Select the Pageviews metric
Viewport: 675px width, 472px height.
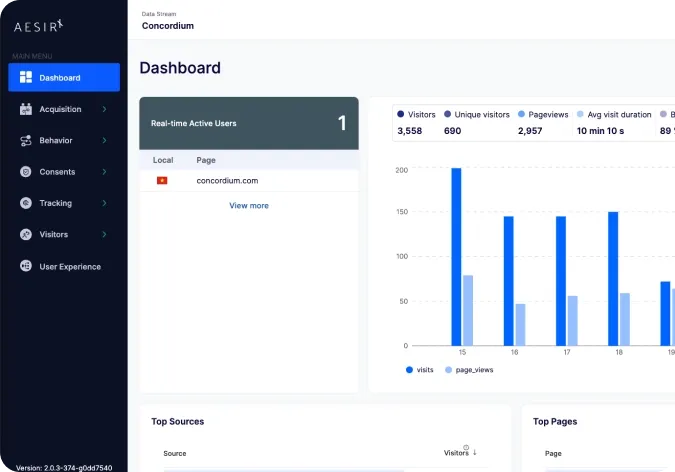tap(543, 123)
